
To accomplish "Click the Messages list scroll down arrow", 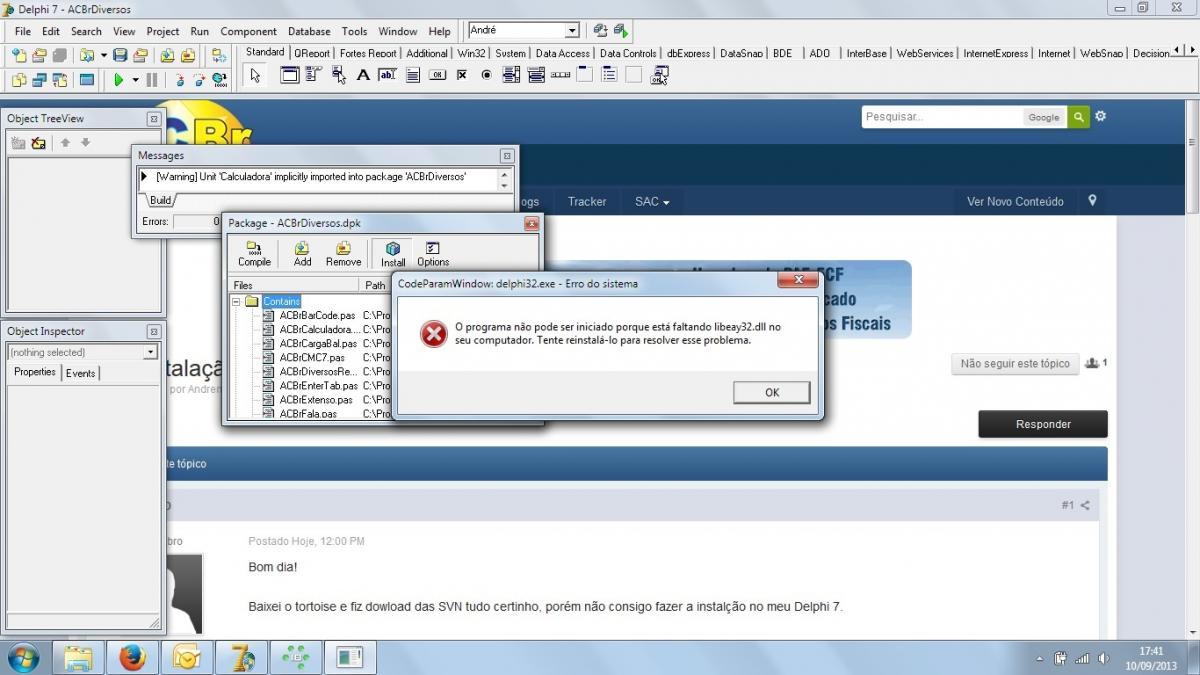I will point(505,186).
